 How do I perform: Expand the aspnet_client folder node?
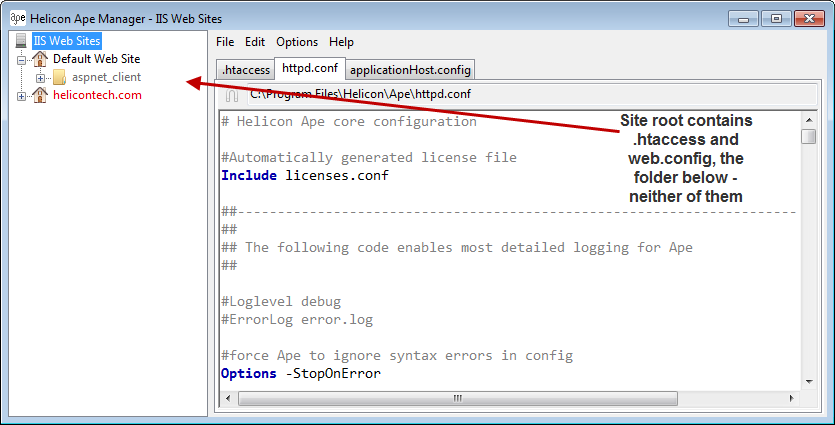[x=41, y=78]
